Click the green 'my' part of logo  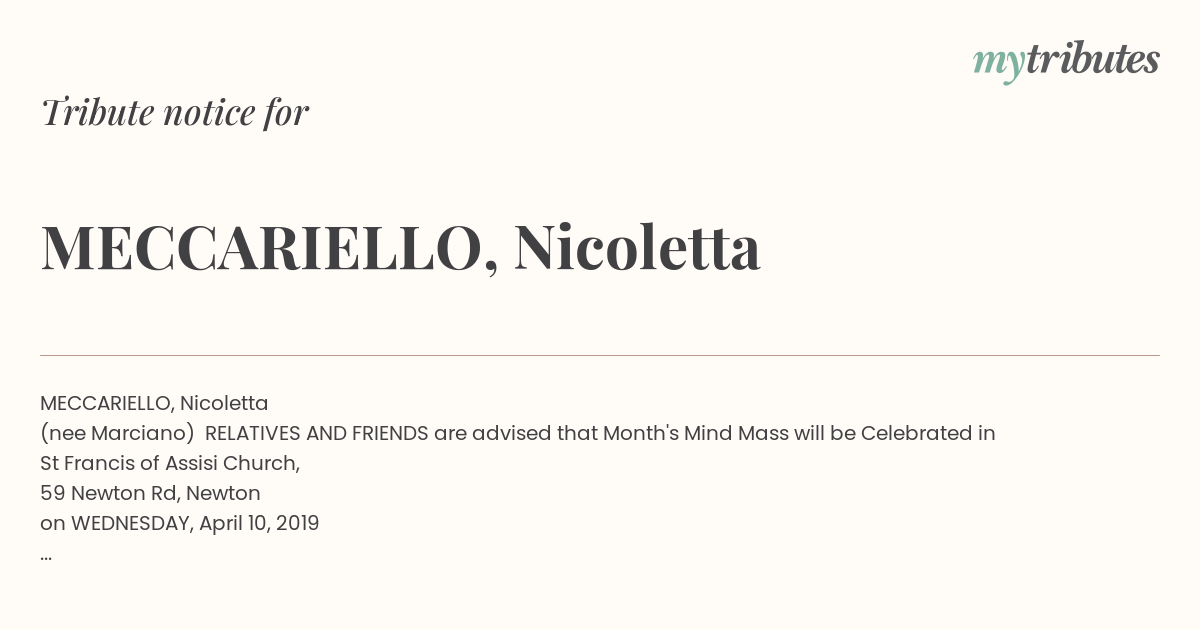click(x=999, y=65)
